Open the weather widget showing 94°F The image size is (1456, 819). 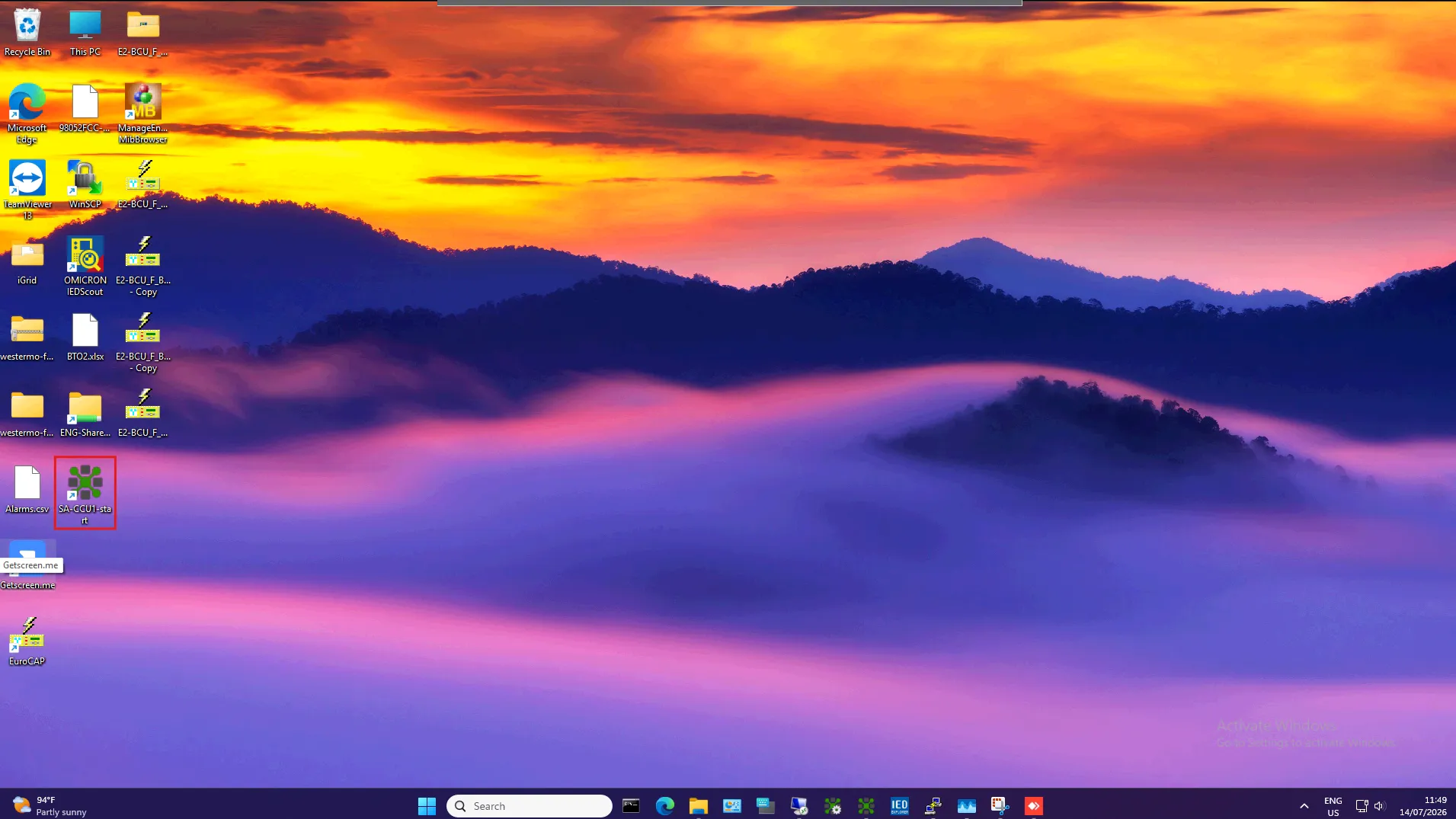click(50, 806)
